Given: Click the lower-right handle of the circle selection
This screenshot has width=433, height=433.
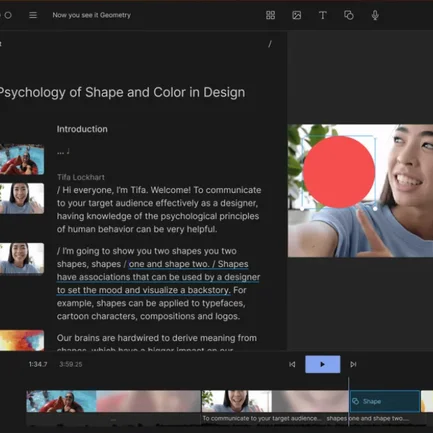Looking at the screenshot, I should [375, 209].
